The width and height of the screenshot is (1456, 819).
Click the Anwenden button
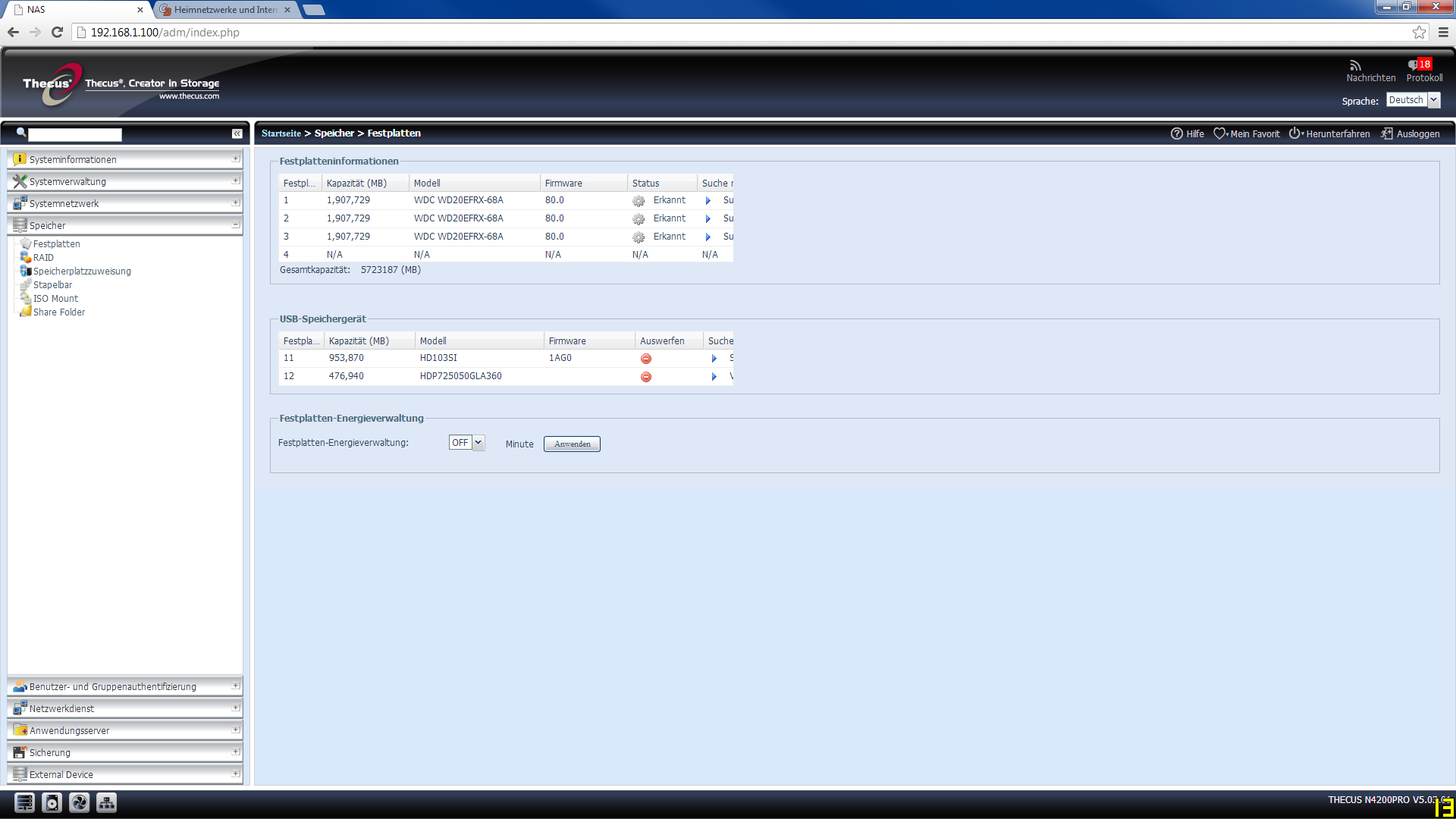point(572,444)
